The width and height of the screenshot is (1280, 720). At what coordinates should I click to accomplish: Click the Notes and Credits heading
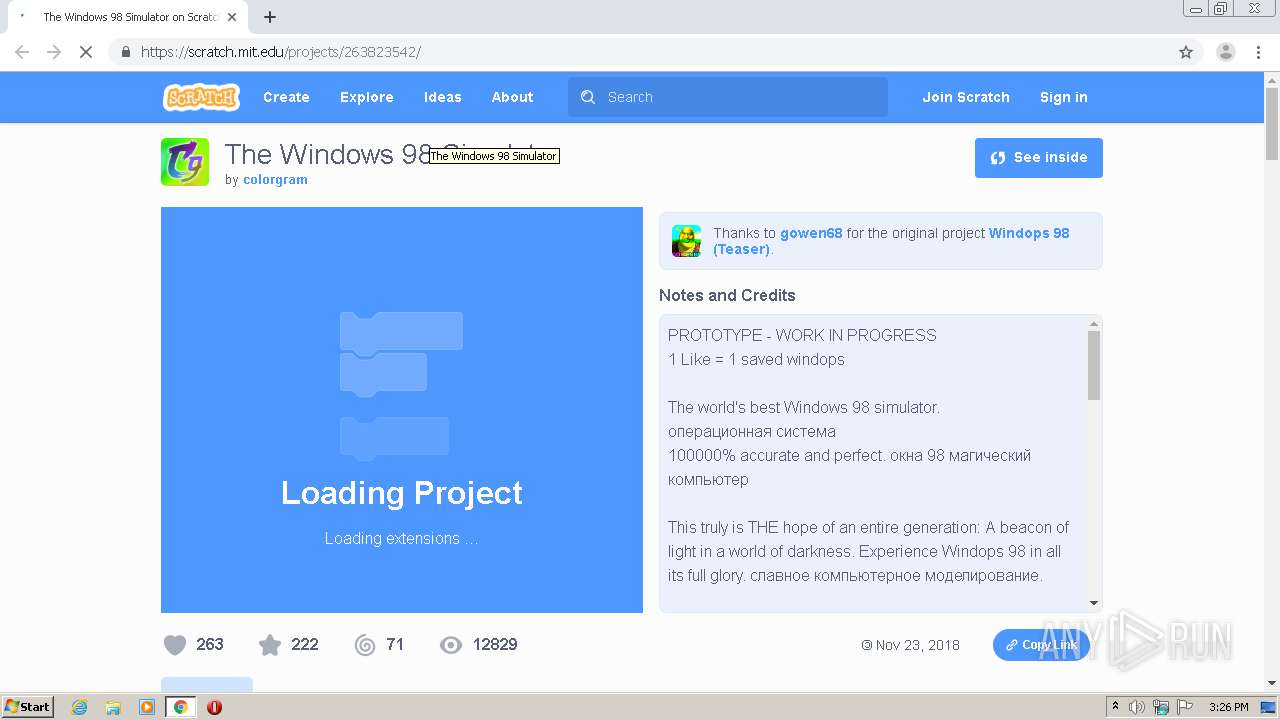click(x=727, y=295)
